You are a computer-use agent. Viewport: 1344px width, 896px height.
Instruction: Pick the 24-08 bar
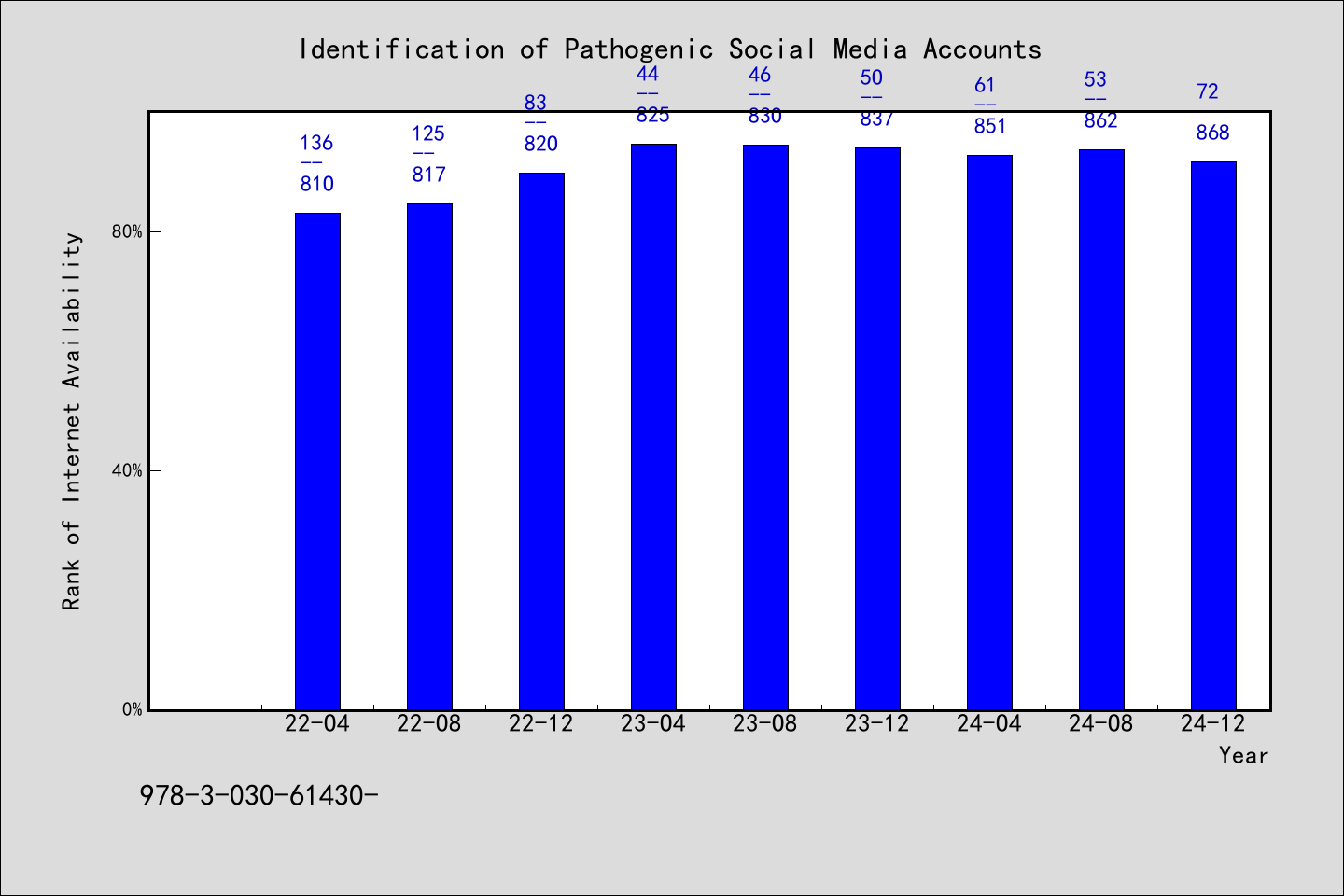tap(1101, 429)
